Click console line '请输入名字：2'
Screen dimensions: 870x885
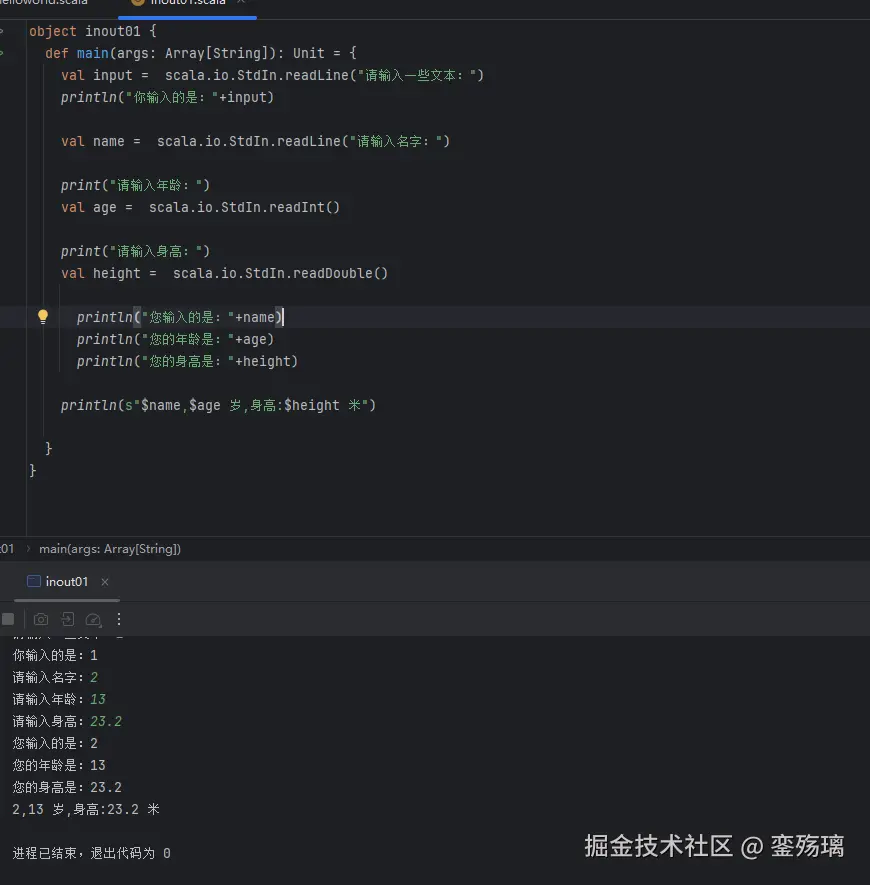[55, 677]
